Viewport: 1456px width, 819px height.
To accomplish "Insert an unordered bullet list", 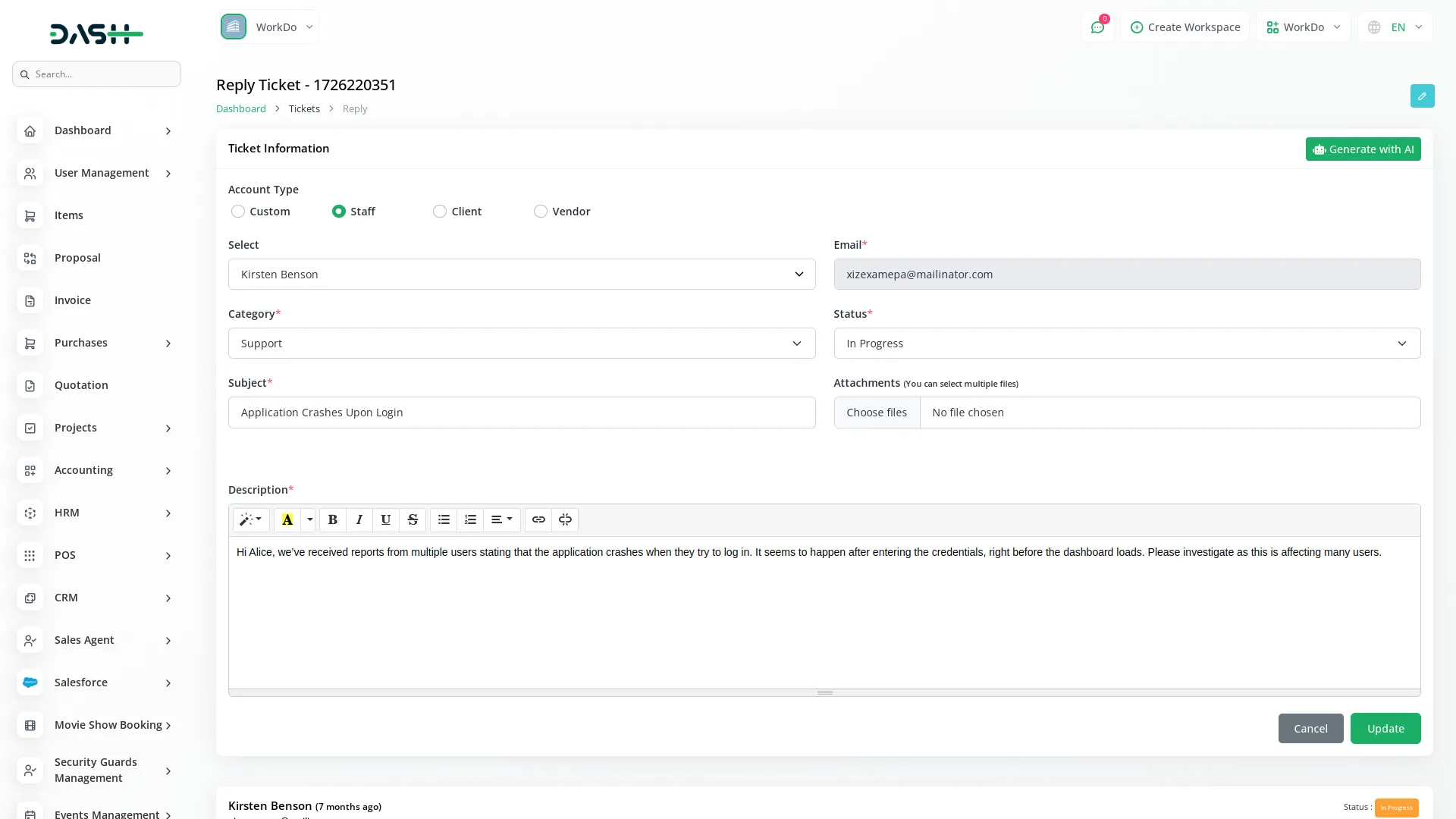I will (x=444, y=519).
